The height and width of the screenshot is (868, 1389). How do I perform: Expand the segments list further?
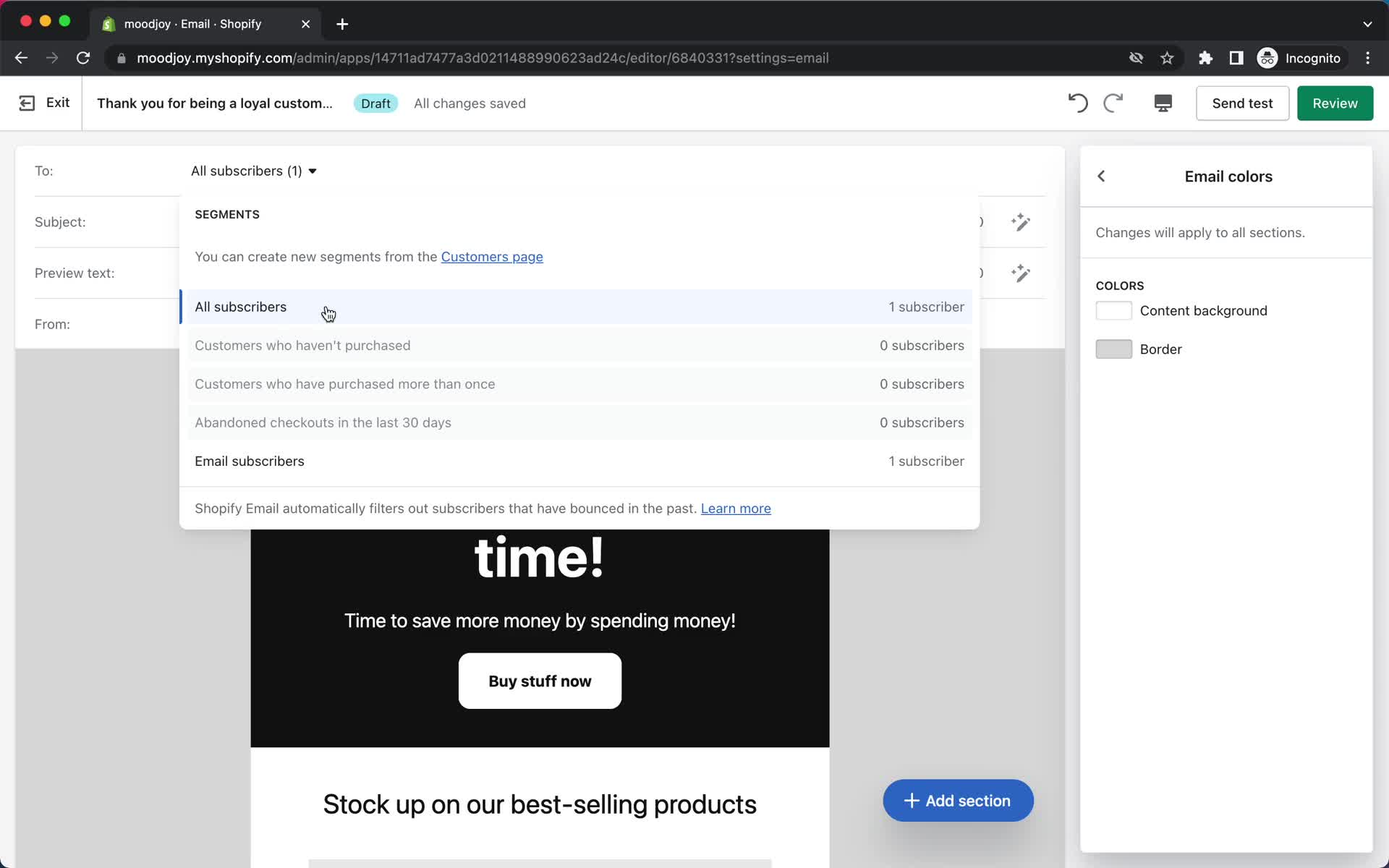[x=312, y=171]
